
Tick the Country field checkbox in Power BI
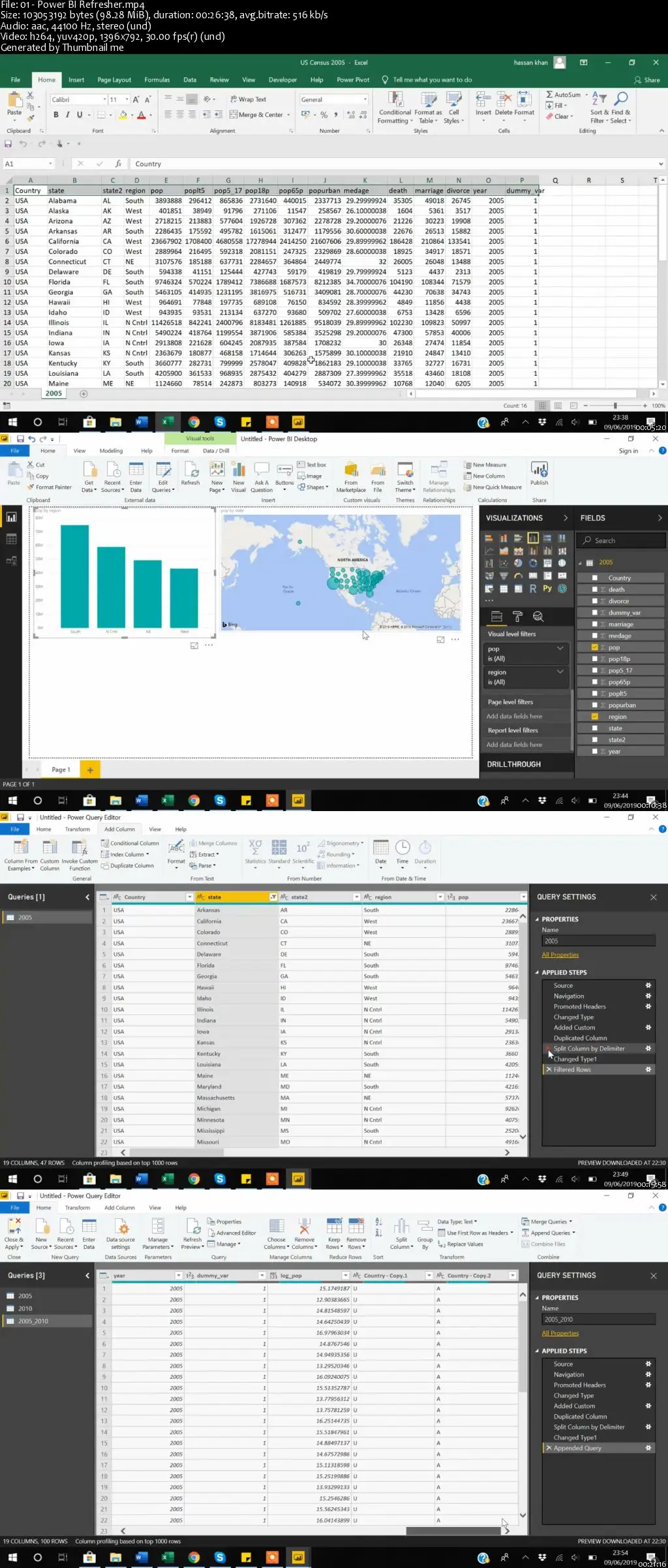595,577
